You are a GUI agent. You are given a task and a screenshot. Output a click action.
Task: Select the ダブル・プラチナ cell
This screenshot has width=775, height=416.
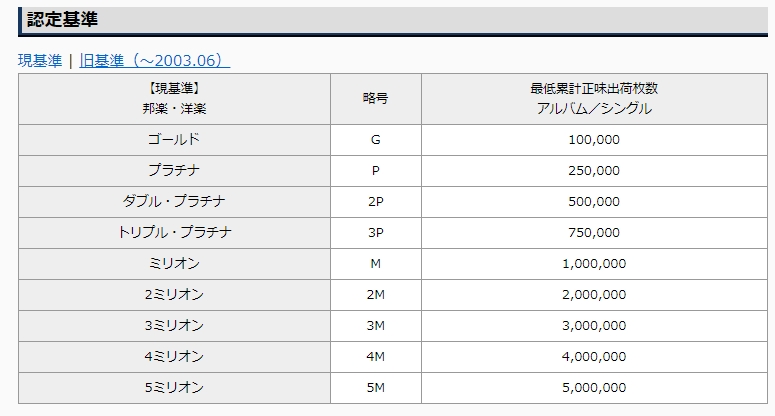174,201
